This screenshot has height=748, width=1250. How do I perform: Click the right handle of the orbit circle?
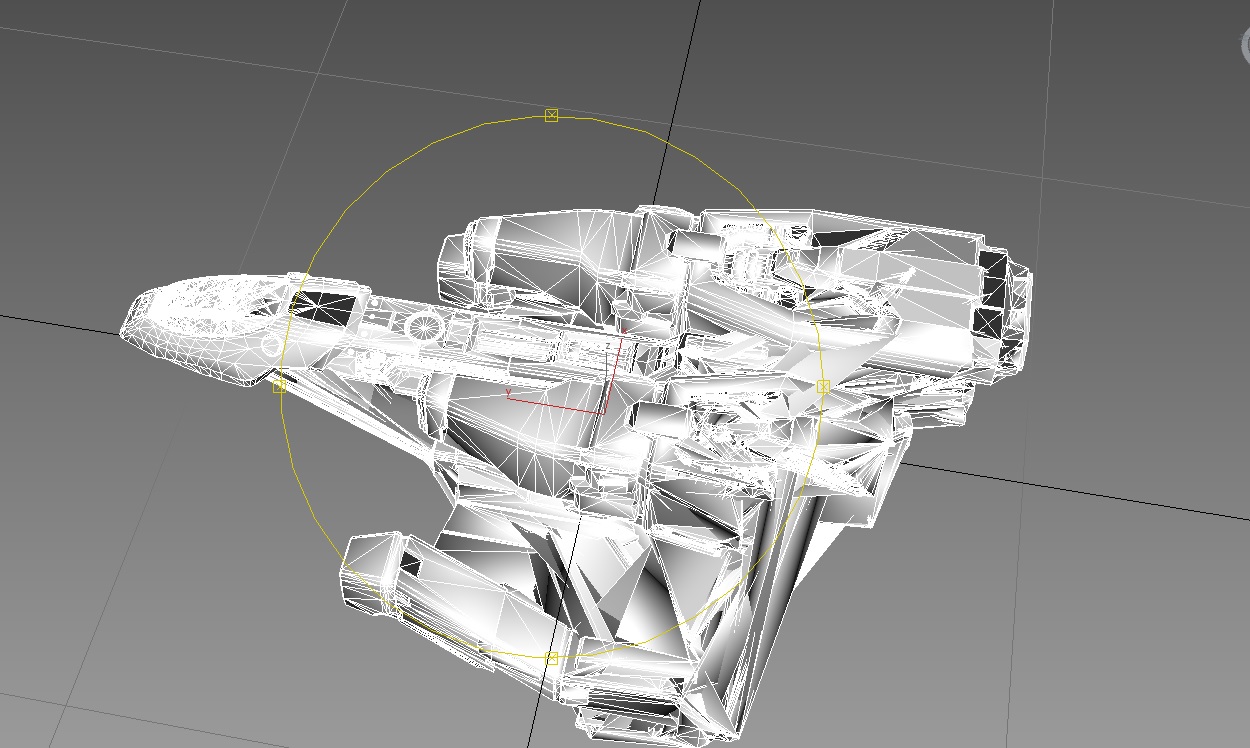pyautogui.click(x=823, y=386)
